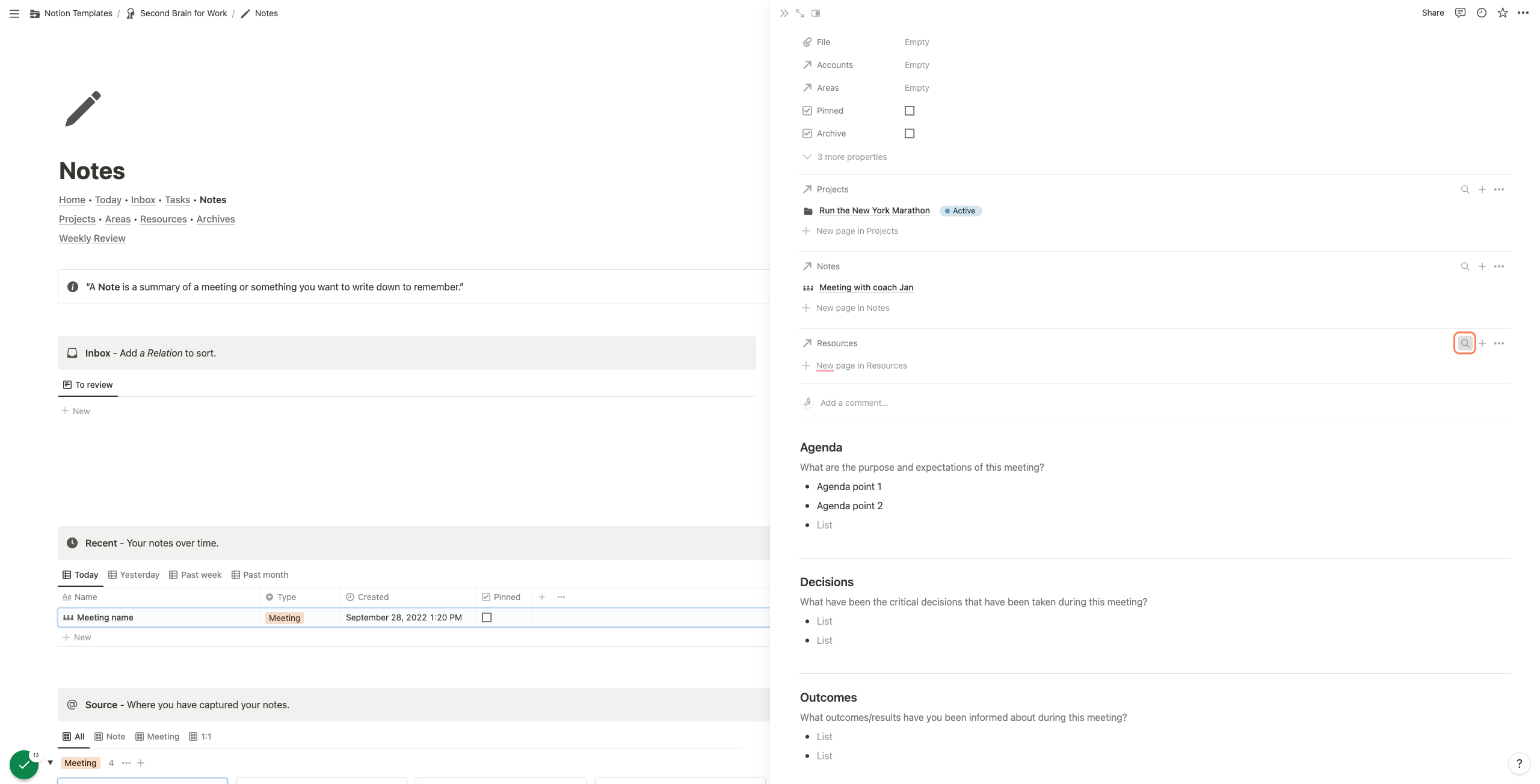Open the sidebar hamburger menu
This screenshot has width=1540, height=784.
14,13
